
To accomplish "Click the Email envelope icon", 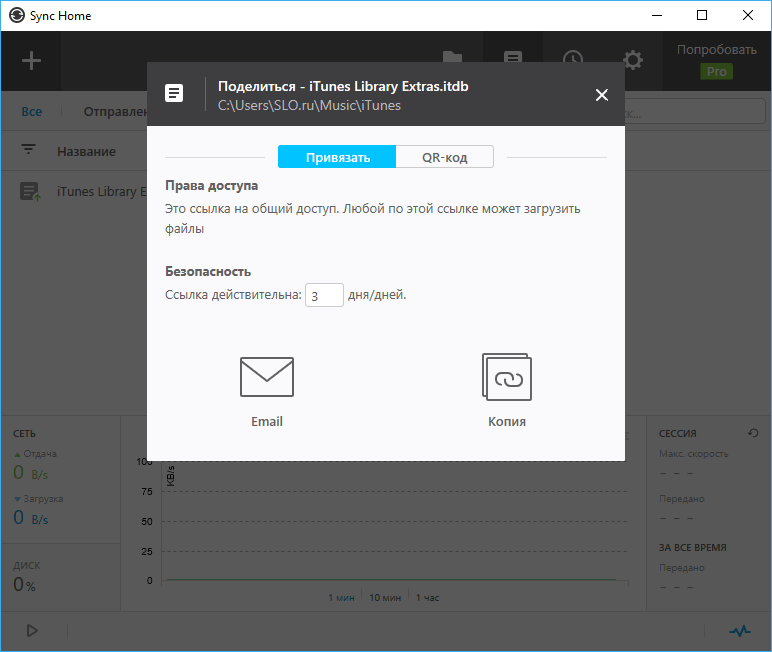I will pos(267,377).
